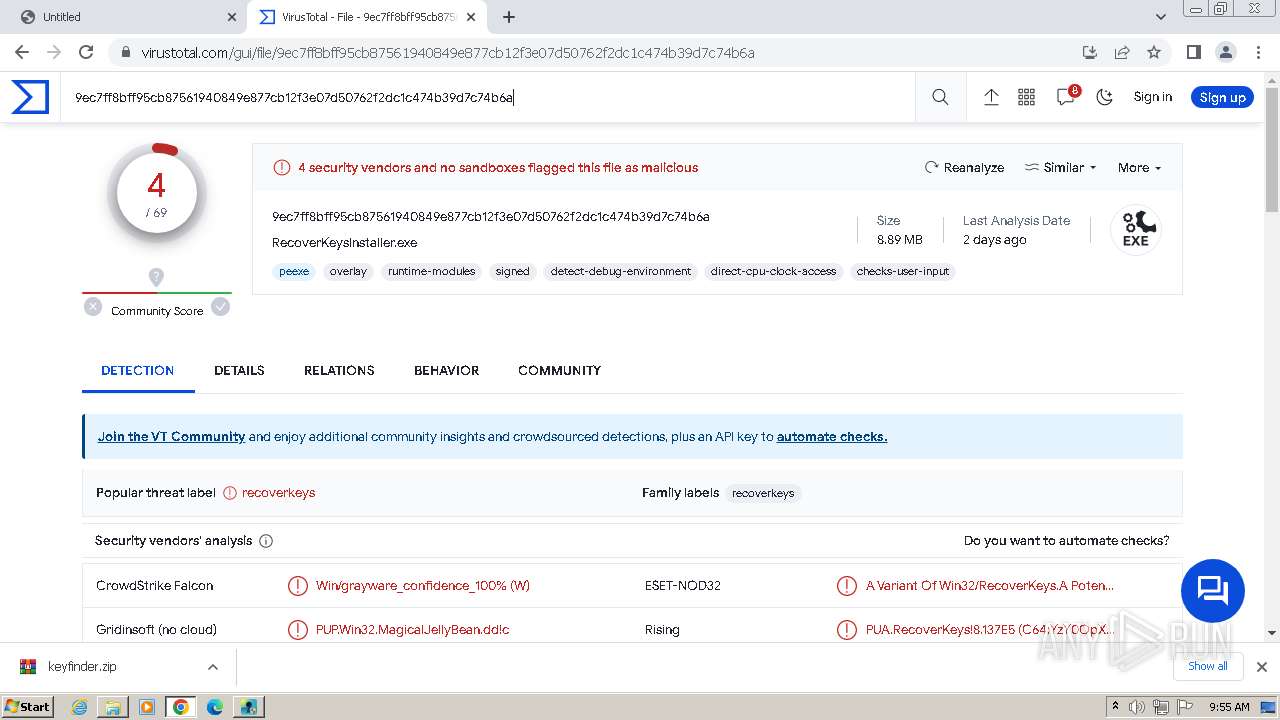Open the Chrome three-dot menu
This screenshot has height=720, width=1280.
[1257, 52]
